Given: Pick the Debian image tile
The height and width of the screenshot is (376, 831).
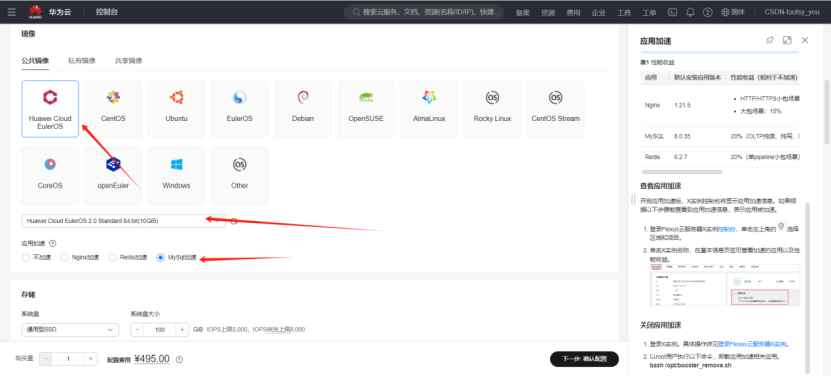Looking at the screenshot, I should [303, 109].
